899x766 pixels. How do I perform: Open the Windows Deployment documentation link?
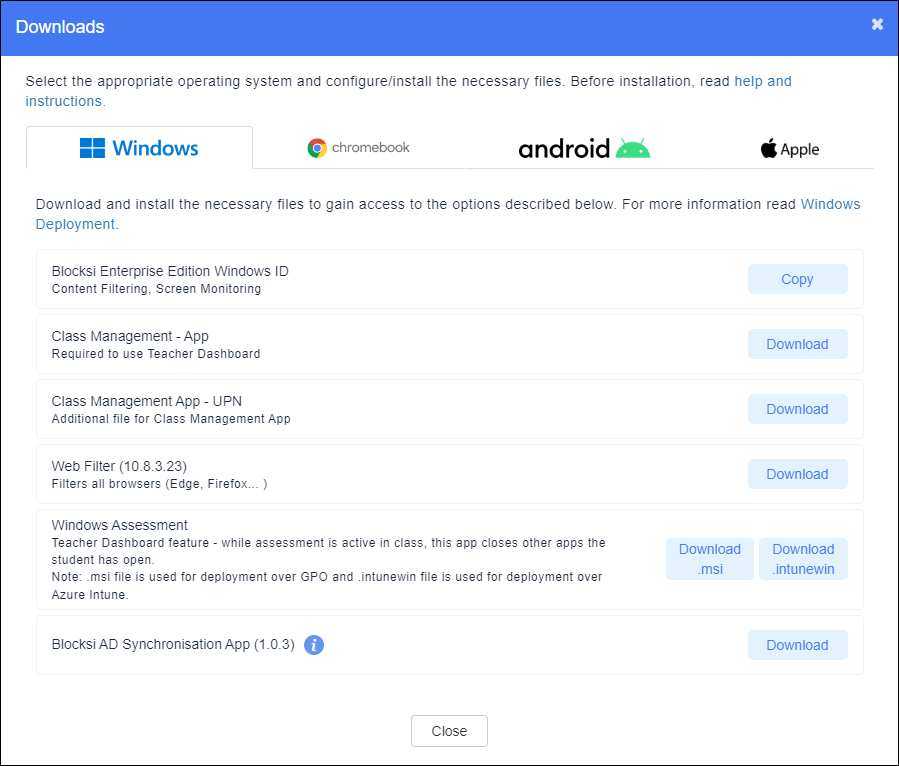pyautogui.click(x=830, y=204)
